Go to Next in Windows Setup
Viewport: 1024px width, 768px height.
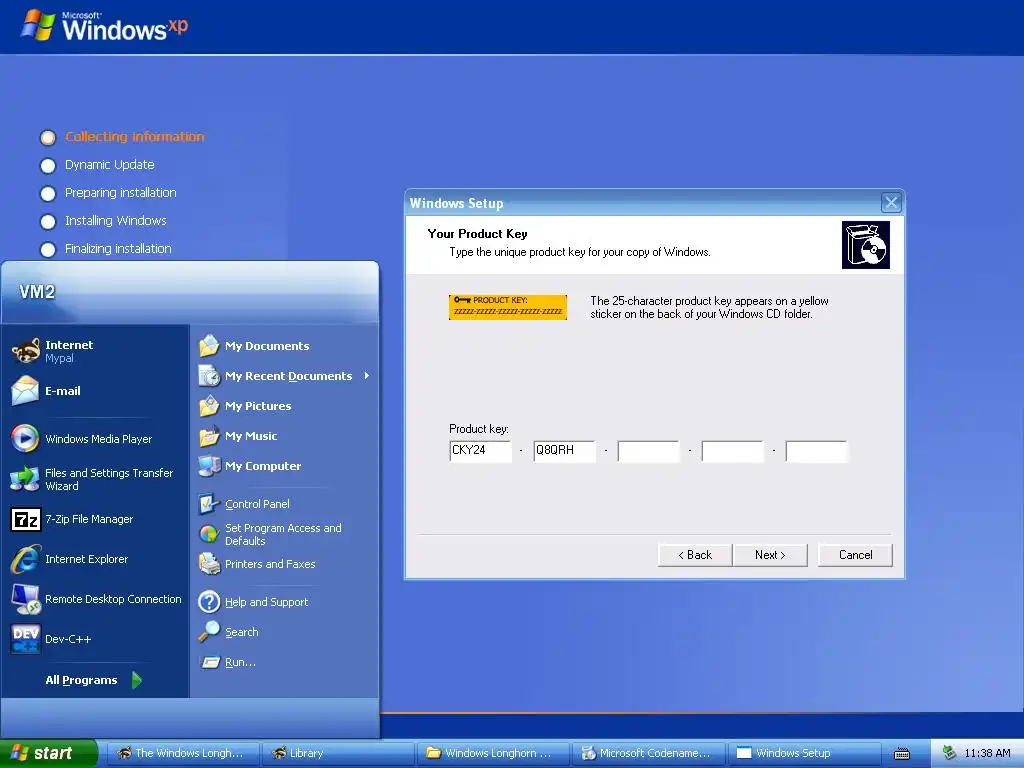(770, 555)
